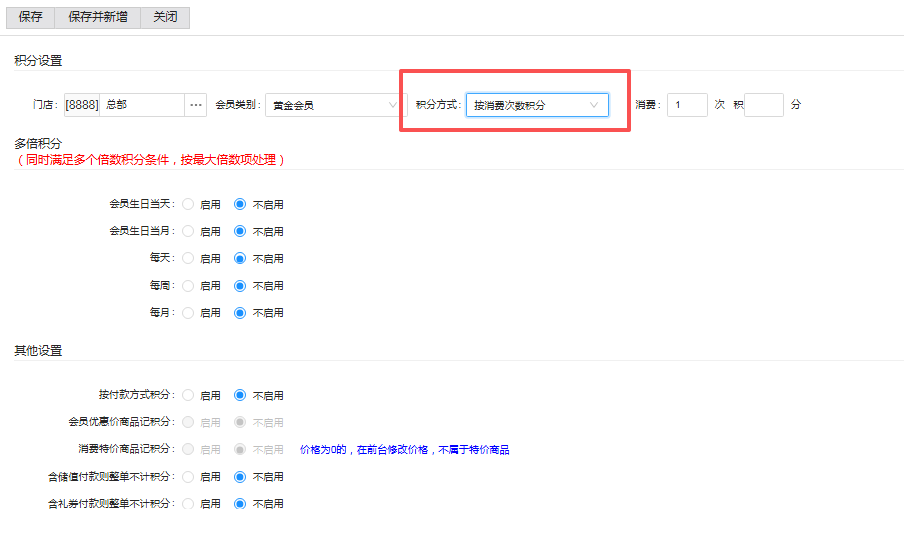Select 启用 for 每天 multiplier
The width and height of the screenshot is (904, 537).
188,258
